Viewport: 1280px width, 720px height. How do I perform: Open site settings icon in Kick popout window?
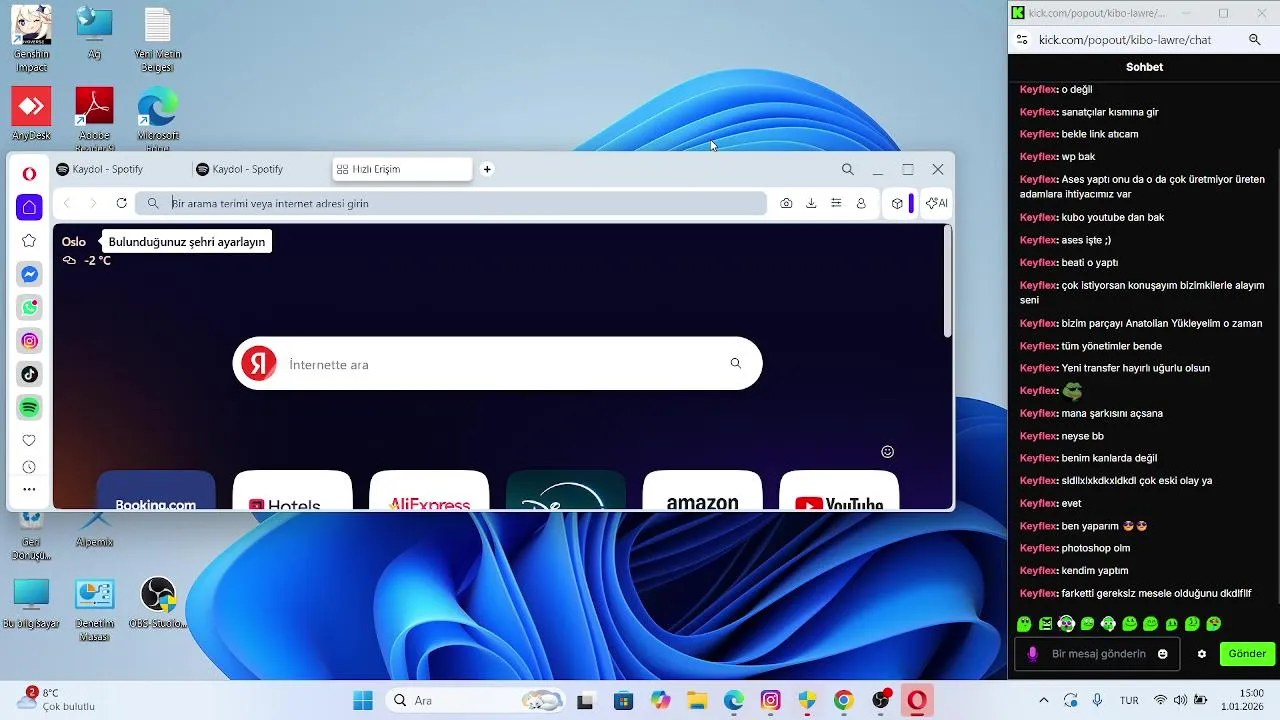pyautogui.click(x=1021, y=40)
